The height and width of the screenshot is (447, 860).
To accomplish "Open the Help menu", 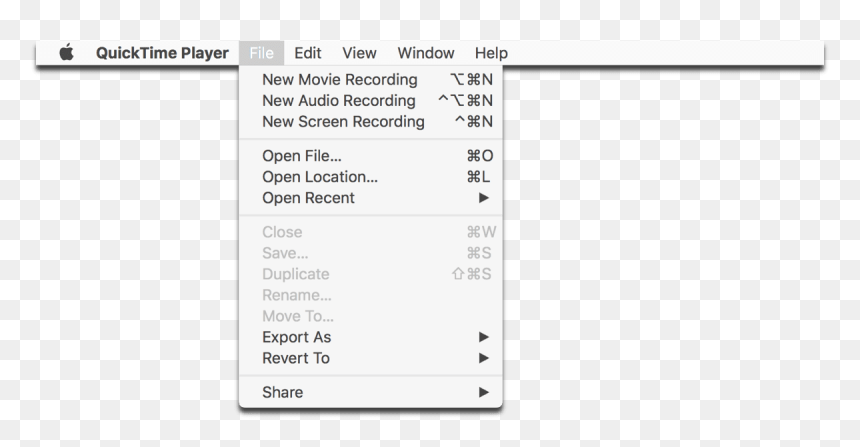I will (x=491, y=53).
